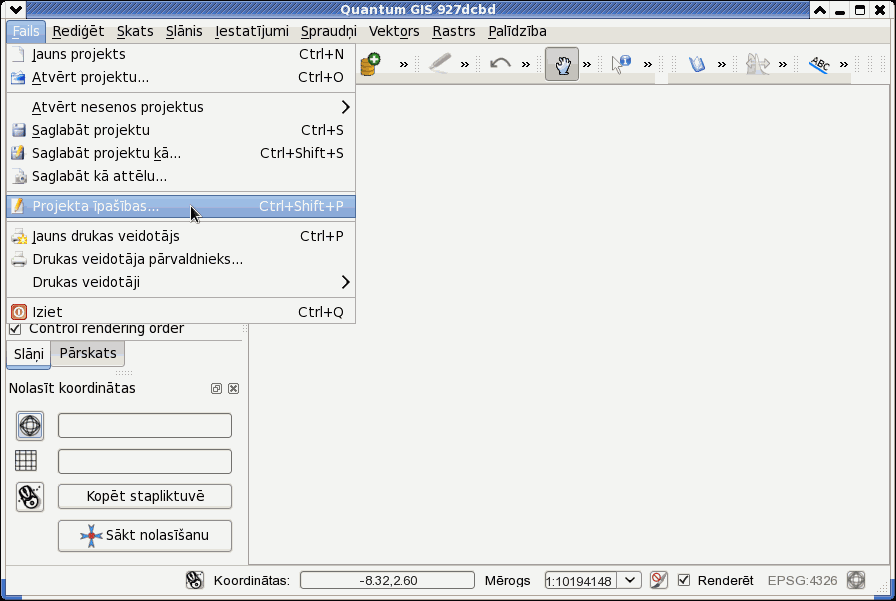Click the undo arrow toolbar icon
Viewport: 896px width, 601px height.
[501, 63]
